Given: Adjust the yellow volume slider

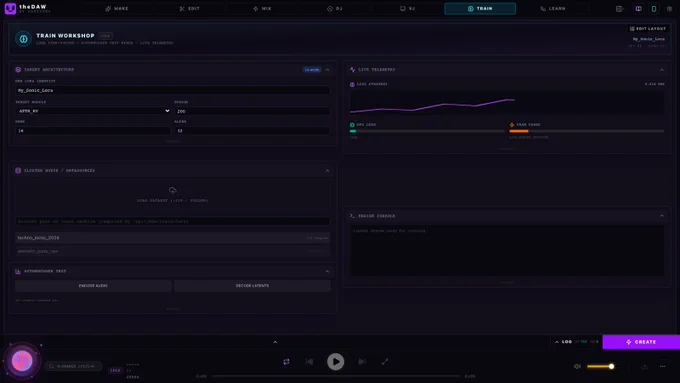Looking at the screenshot, I should (x=600, y=367).
